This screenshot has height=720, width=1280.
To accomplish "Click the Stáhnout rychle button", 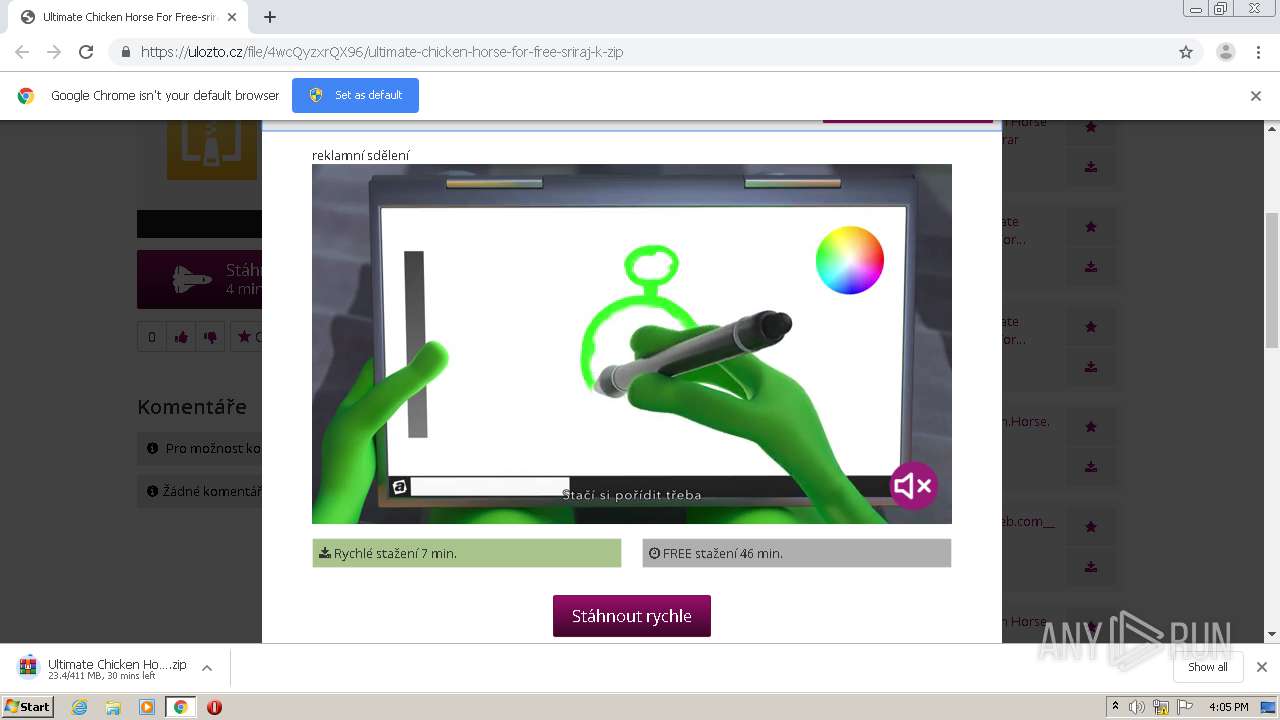I will tap(632, 616).
